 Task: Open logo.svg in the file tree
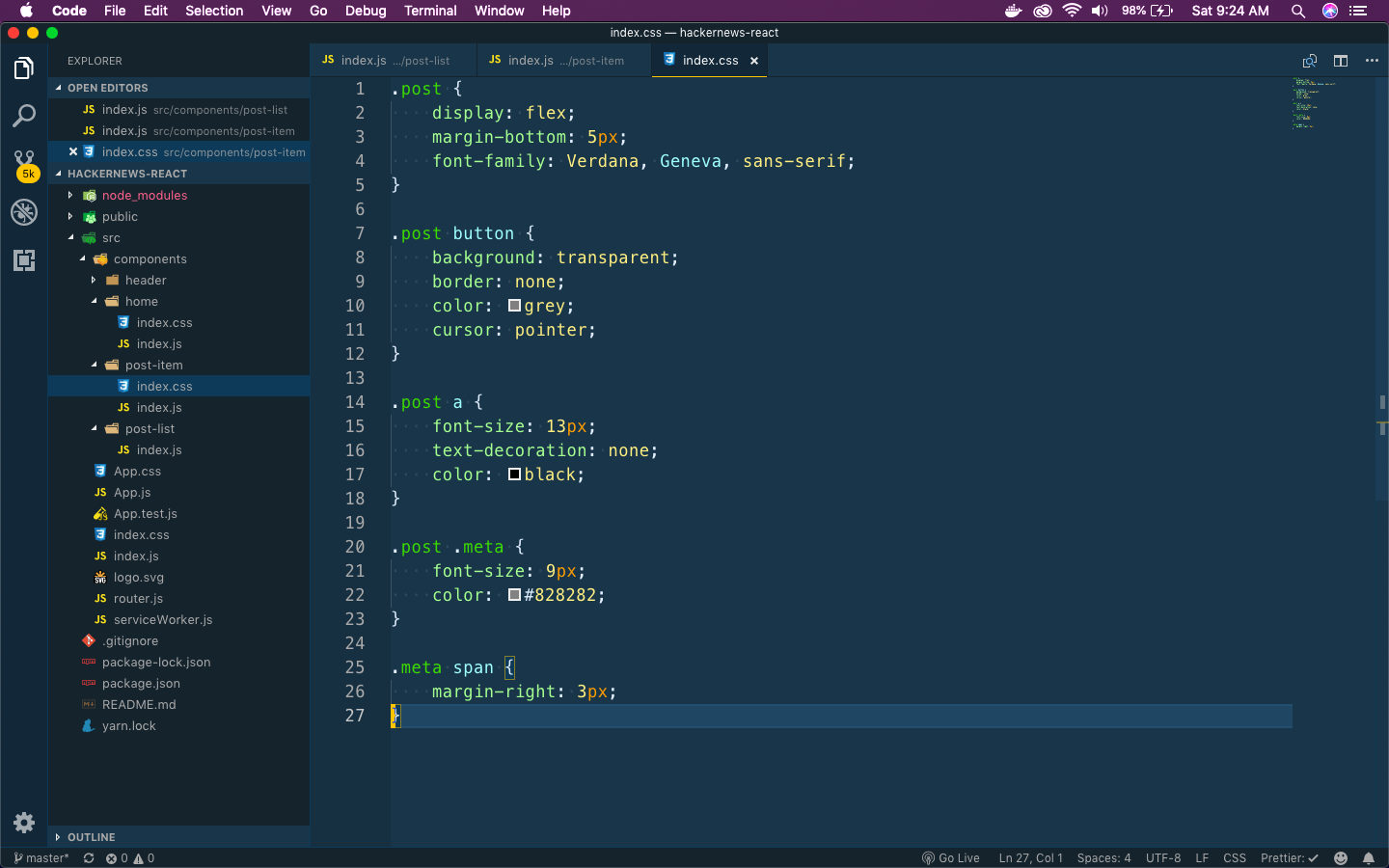tap(178, 577)
